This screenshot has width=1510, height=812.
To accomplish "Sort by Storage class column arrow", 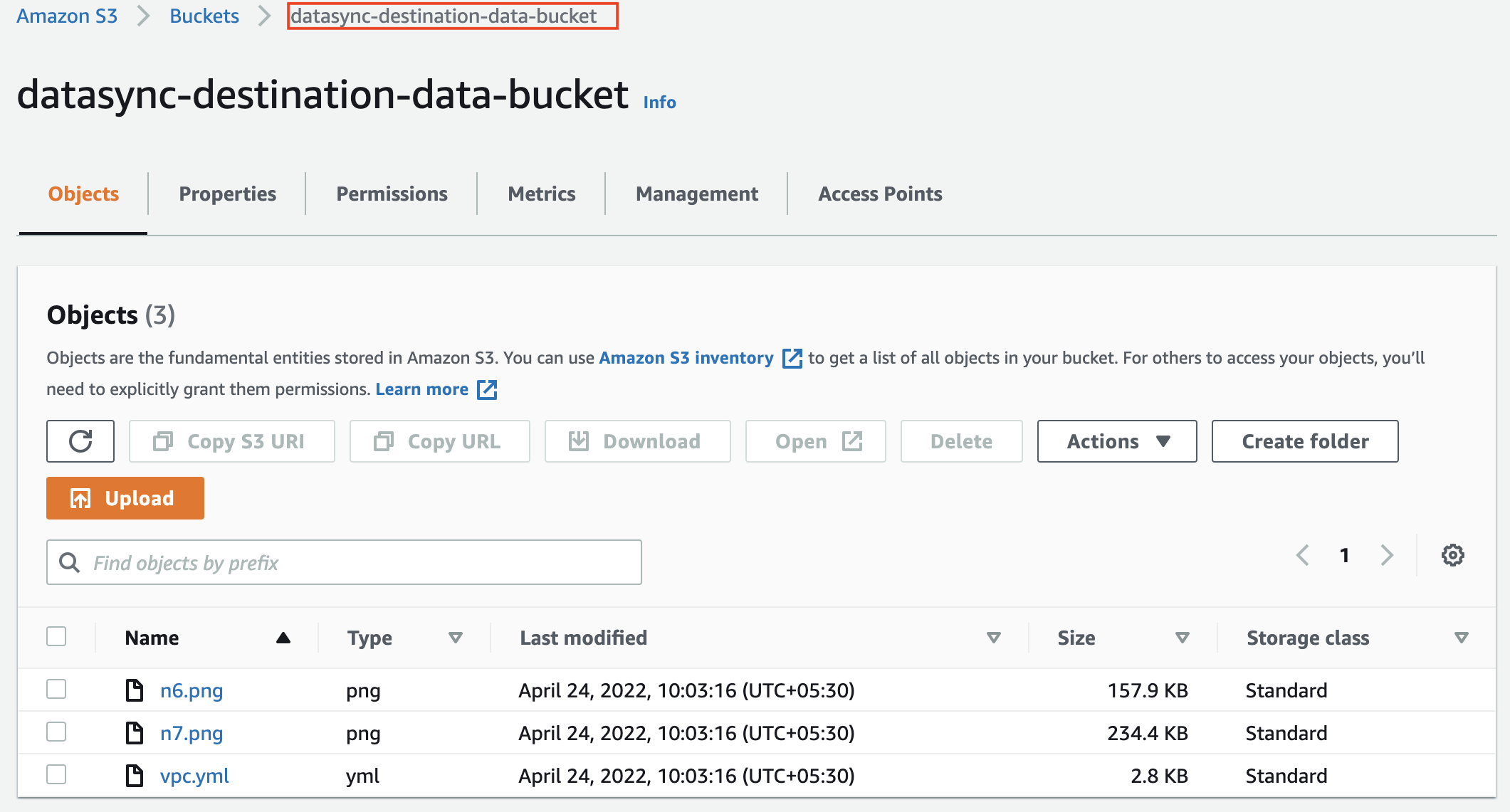I will tap(1461, 638).
